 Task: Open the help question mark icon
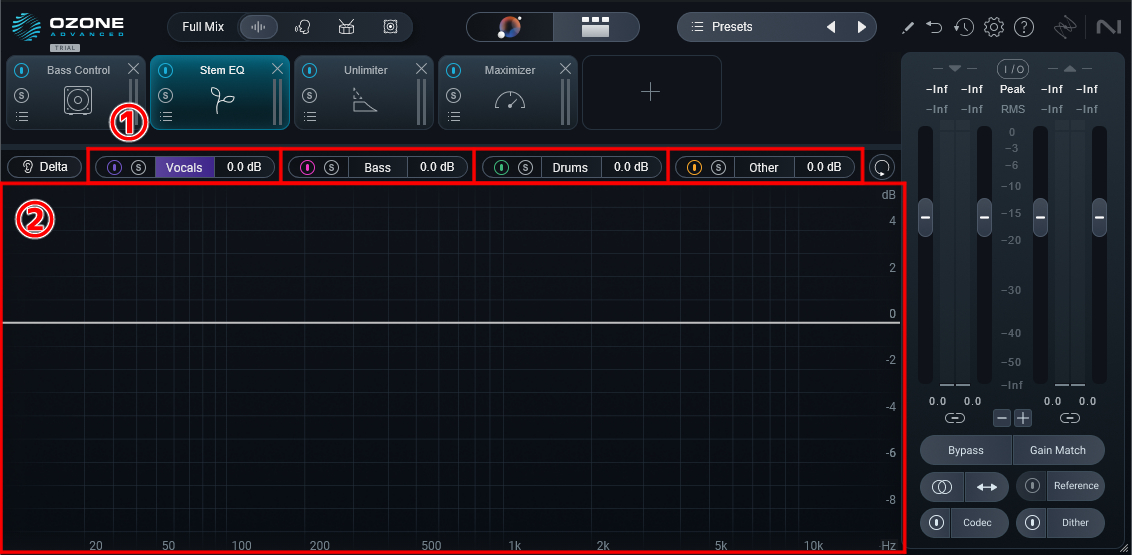click(x=1024, y=27)
